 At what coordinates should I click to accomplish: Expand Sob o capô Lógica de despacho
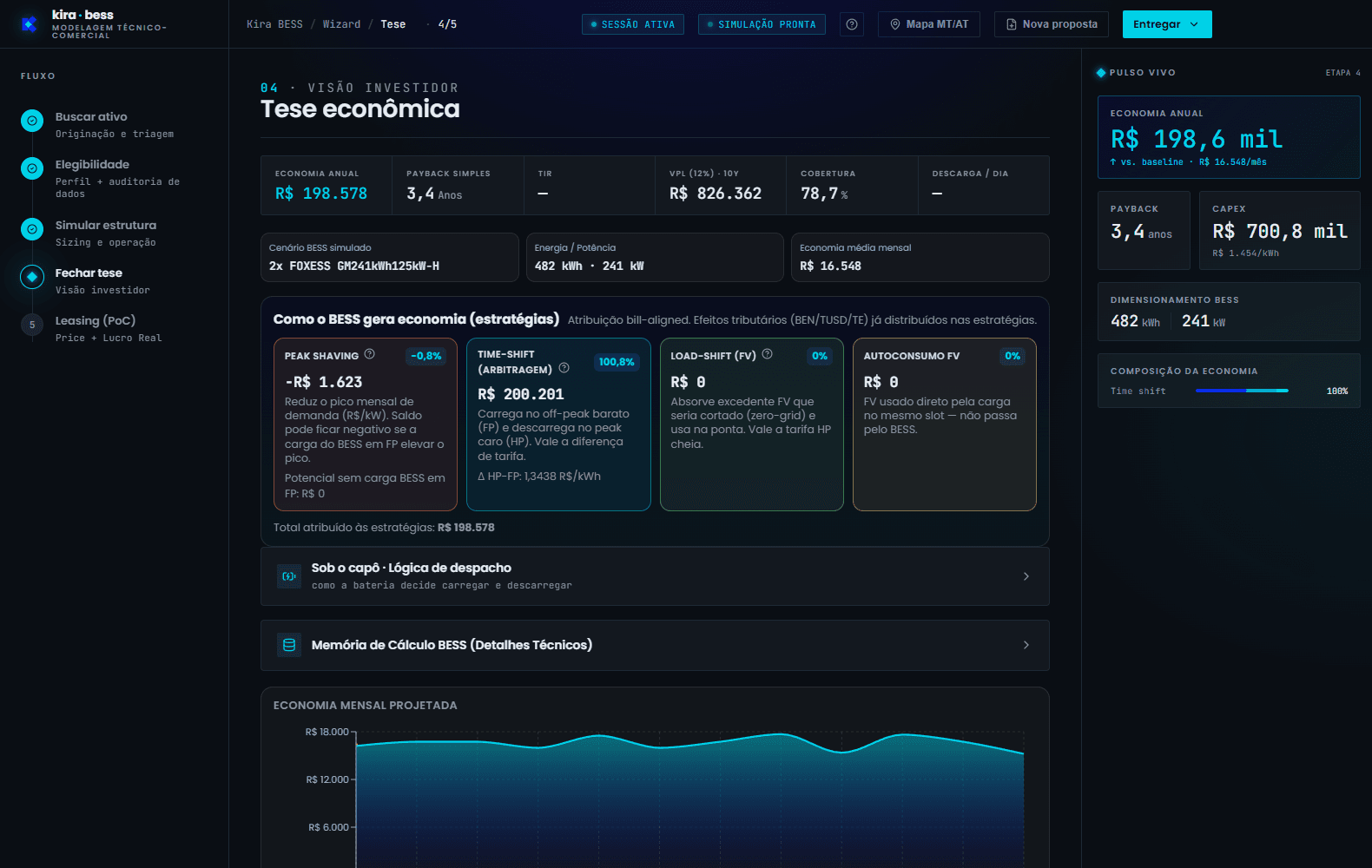point(655,576)
